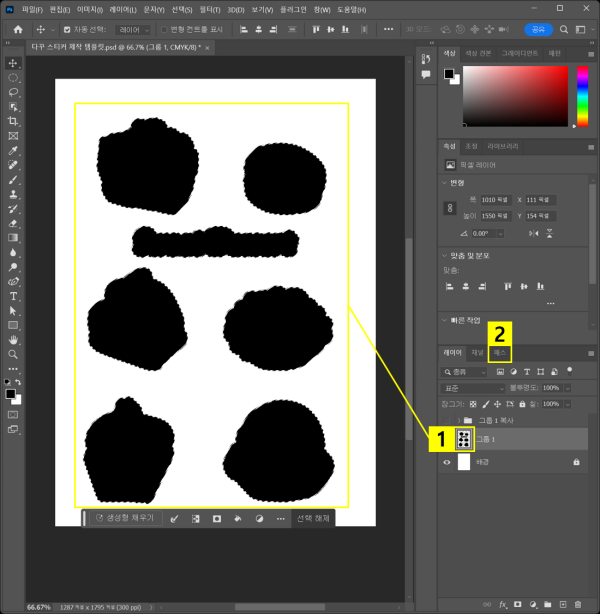Expand the 그룹 1 복사 group
This screenshot has width=600, height=614.
pyautogui.click(x=459, y=420)
